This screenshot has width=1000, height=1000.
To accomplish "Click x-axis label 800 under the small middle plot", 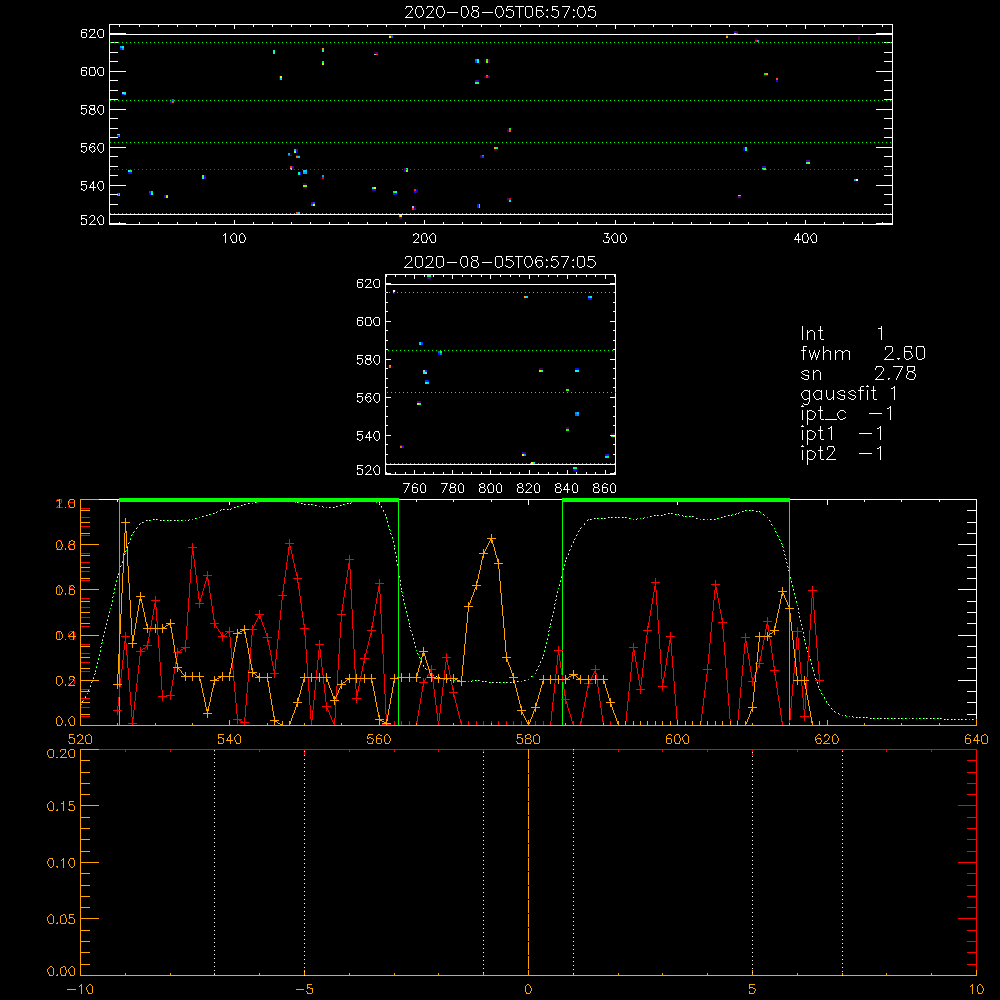I will coord(490,489).
